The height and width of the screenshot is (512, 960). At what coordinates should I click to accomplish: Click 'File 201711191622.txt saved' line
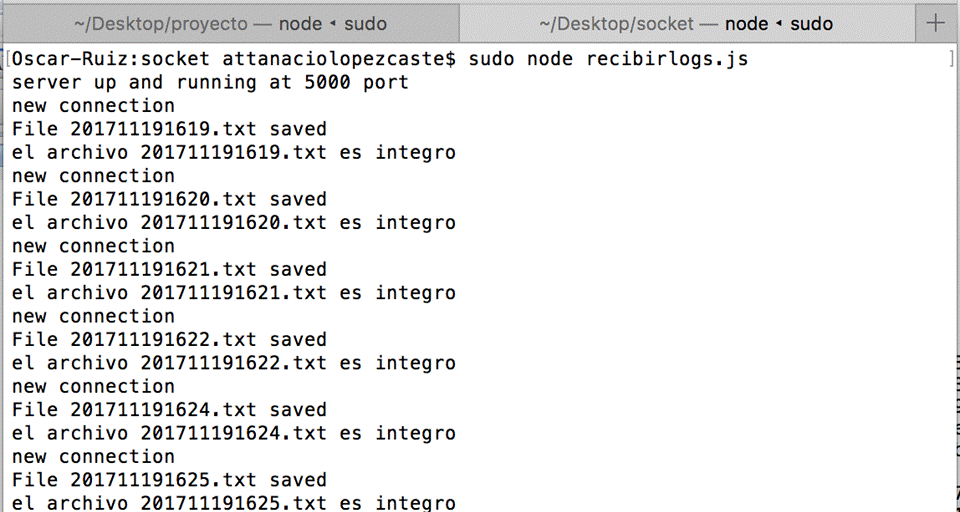coord(169,340)
